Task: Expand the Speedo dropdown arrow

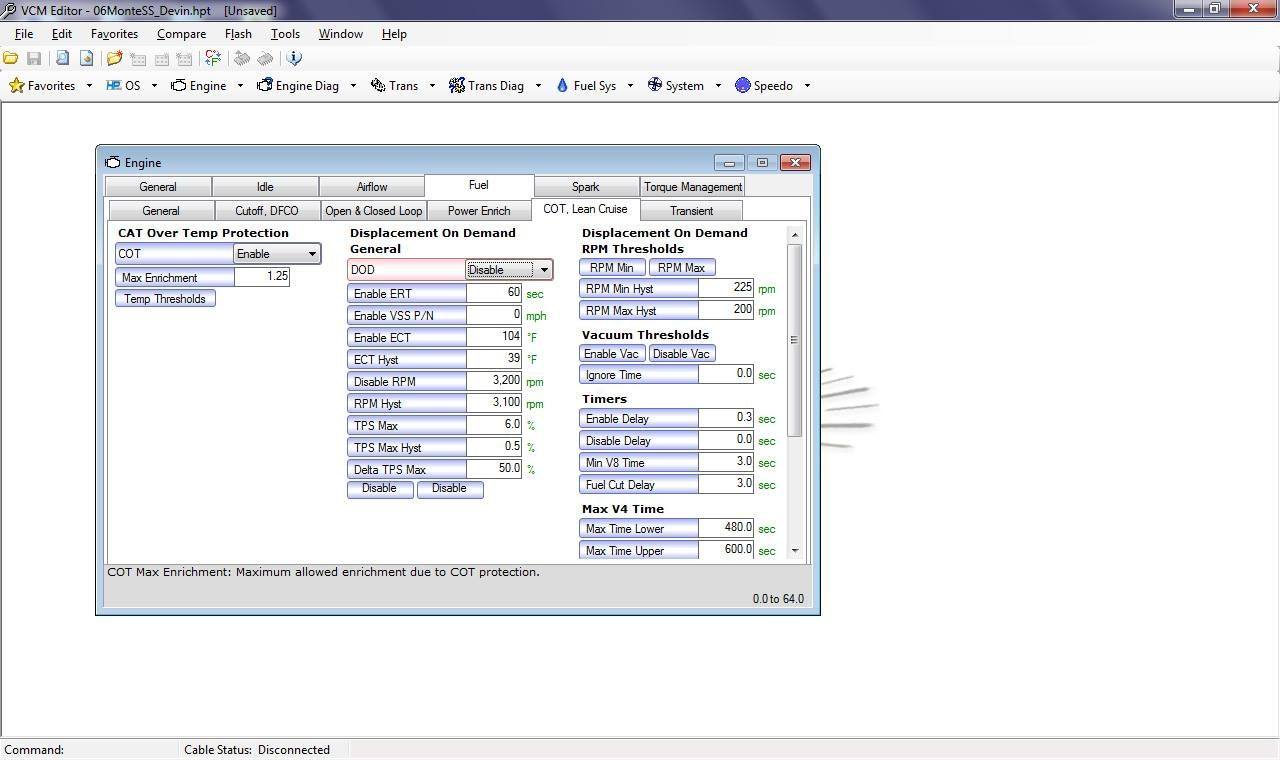Action: (807, 86)
